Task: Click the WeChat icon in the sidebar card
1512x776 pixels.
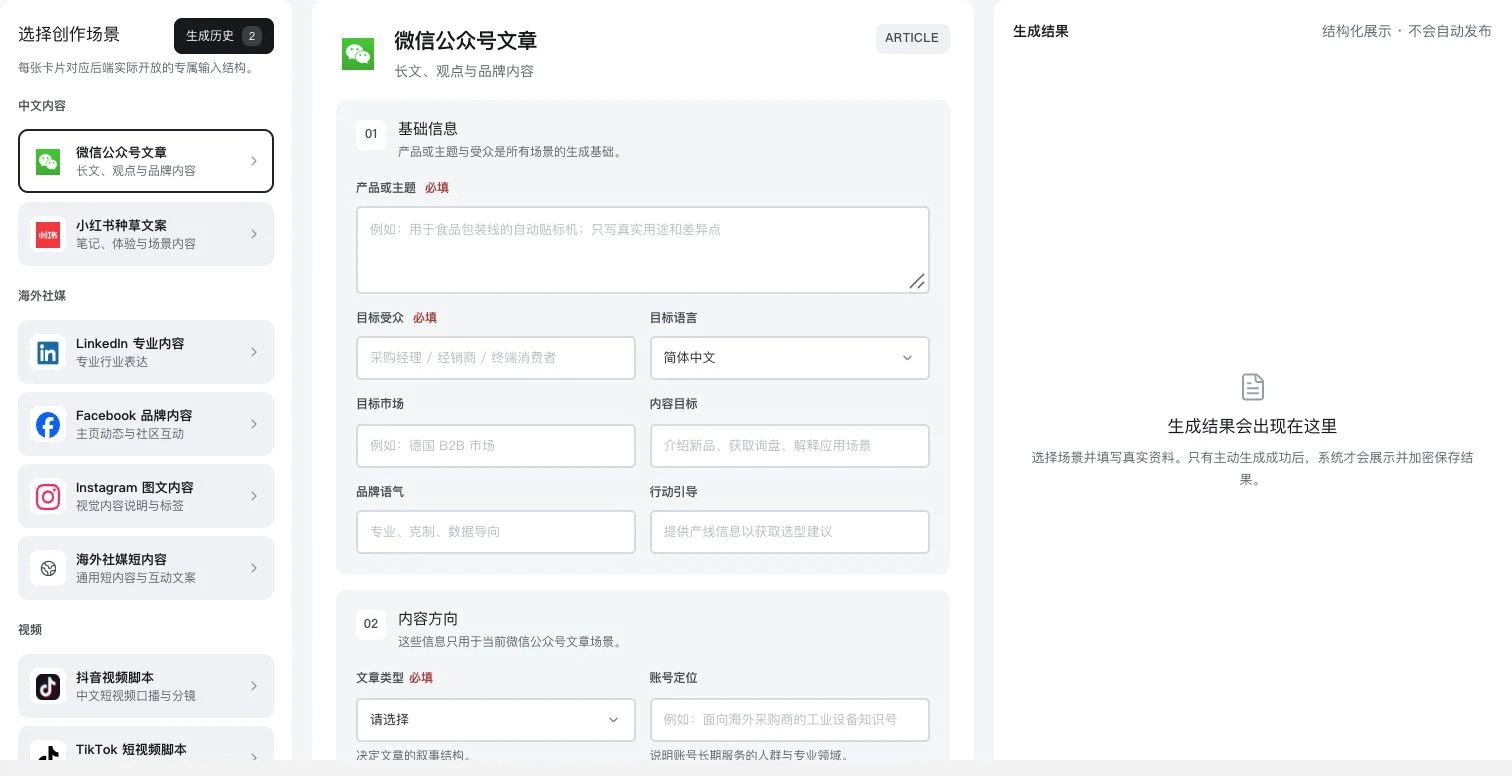Action: 48,161
